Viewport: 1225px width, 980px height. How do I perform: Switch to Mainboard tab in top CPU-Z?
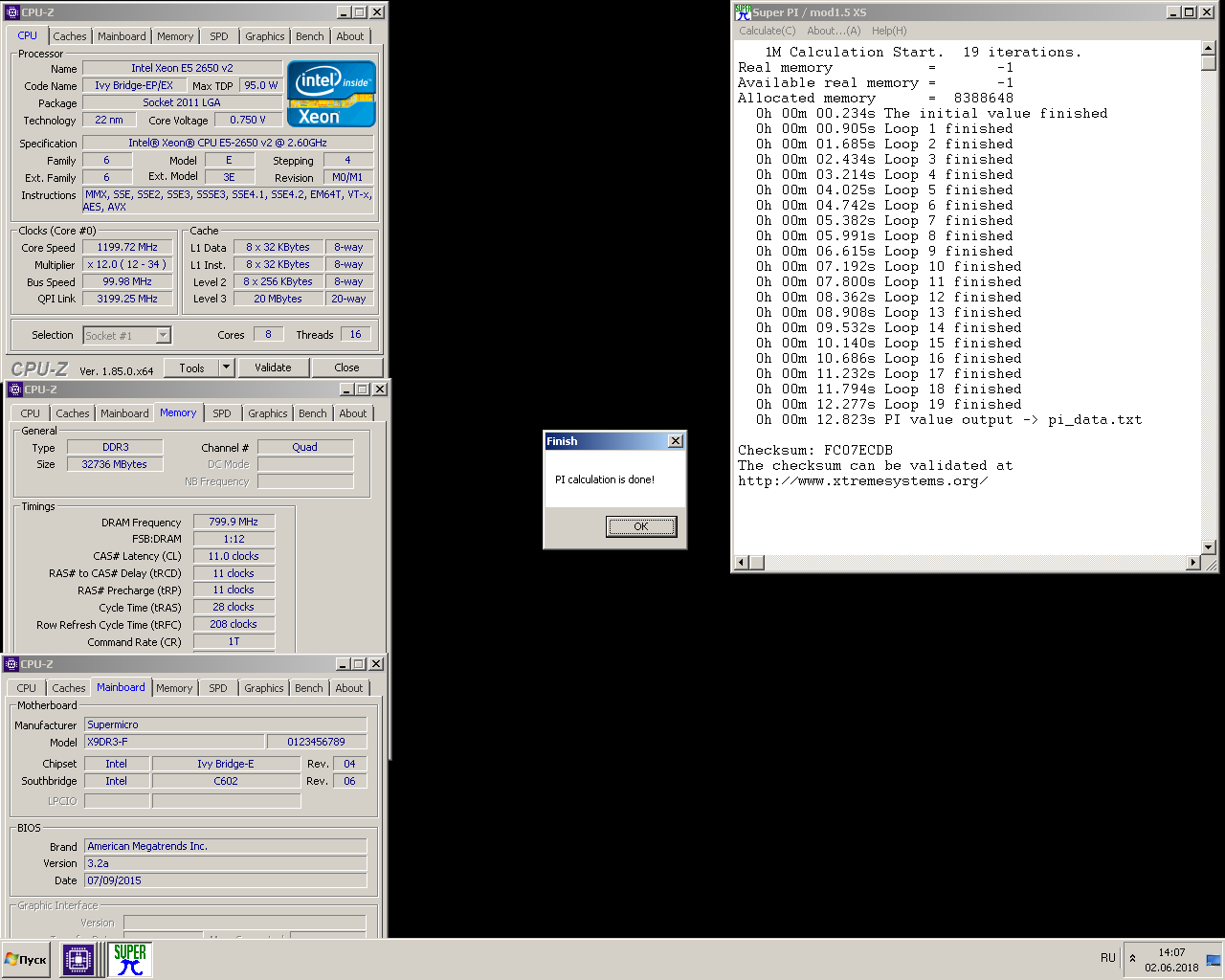click(x=122, y=36)
